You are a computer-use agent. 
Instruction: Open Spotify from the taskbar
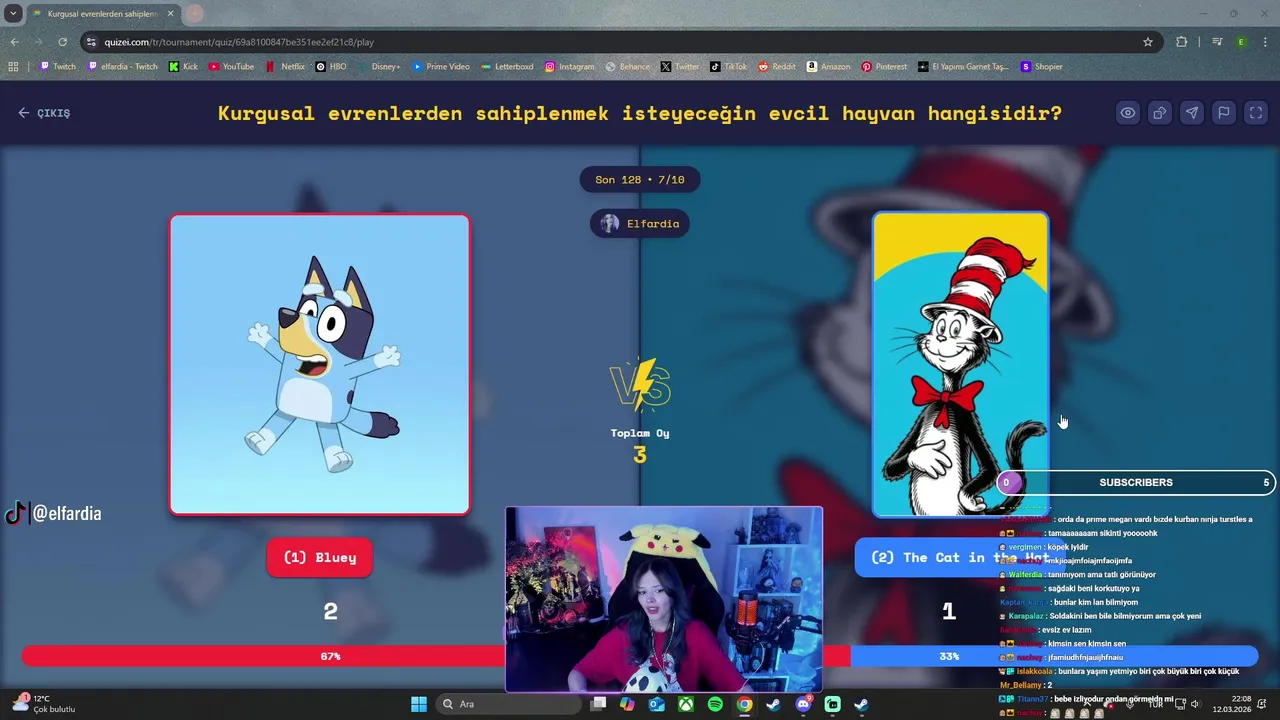(715, 704)
